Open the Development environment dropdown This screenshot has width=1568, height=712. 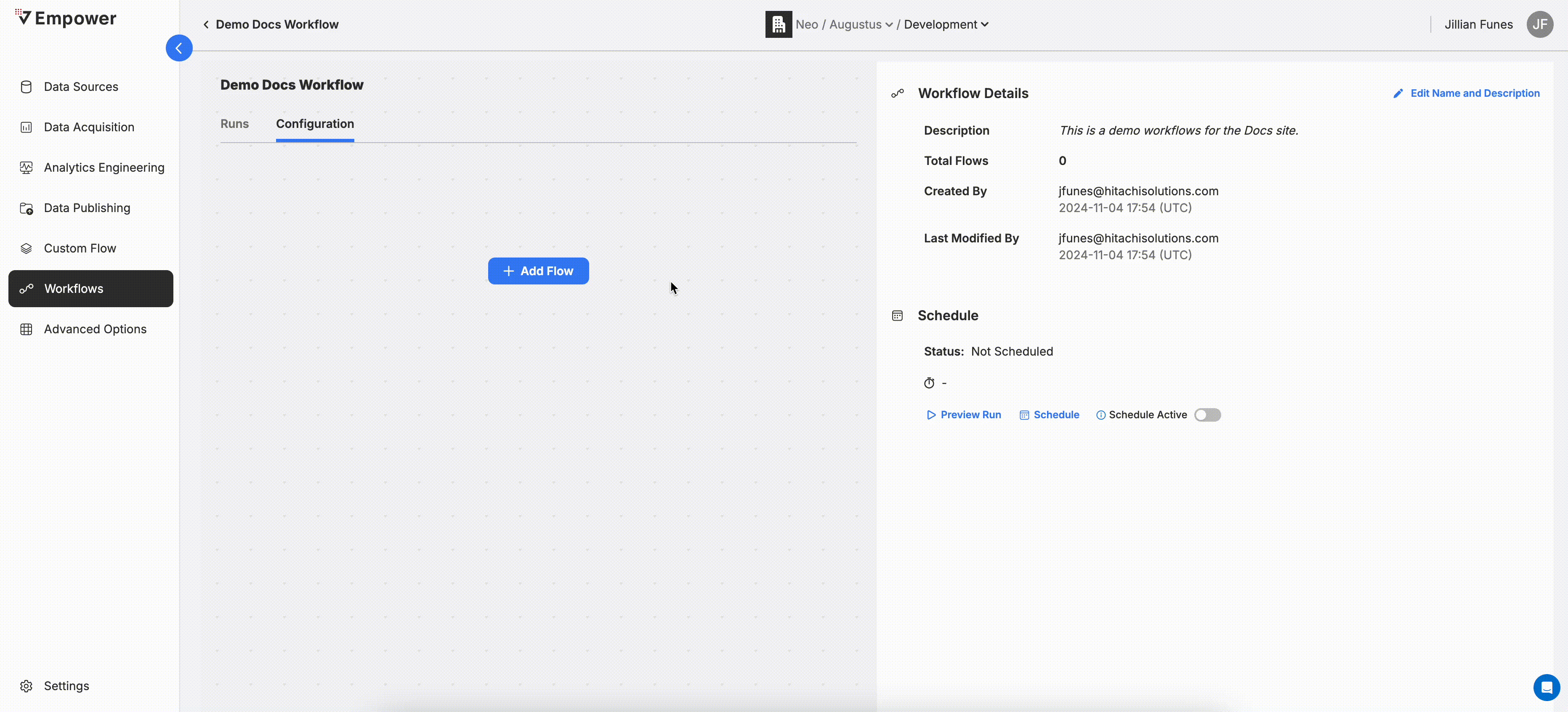(946, 24)
